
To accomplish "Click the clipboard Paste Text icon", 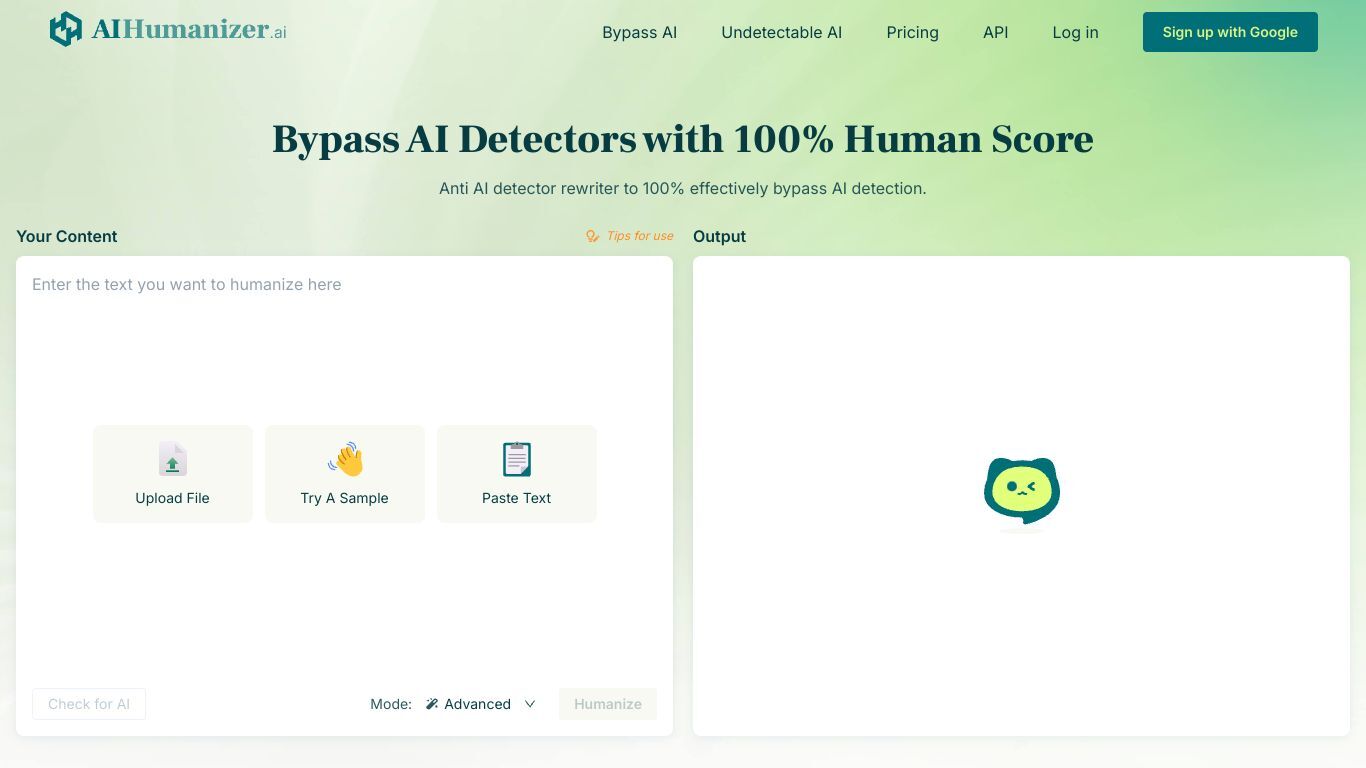I will pos(517,459).
